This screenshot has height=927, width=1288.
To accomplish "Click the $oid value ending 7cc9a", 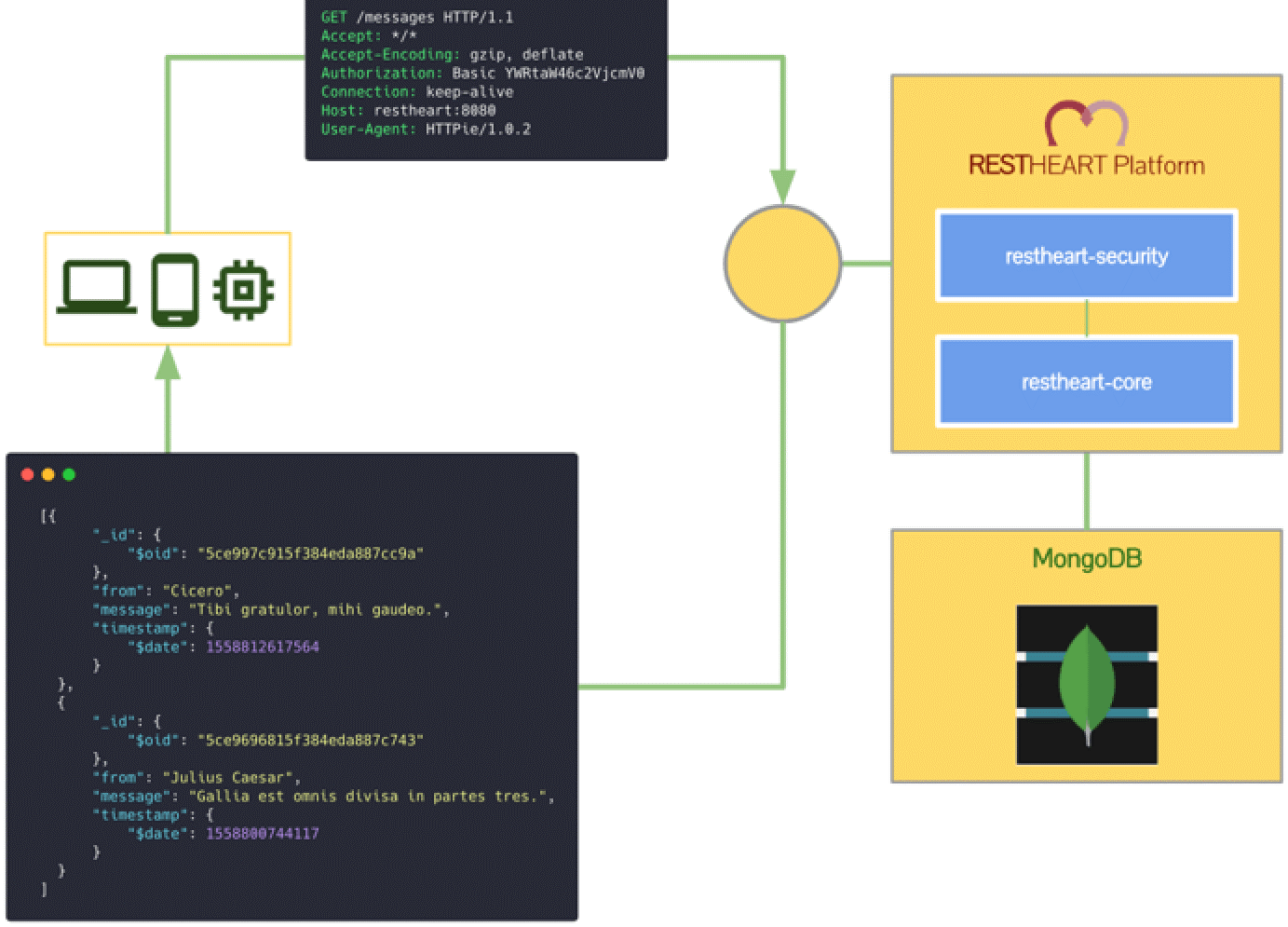I will click(x=310, y=554).
